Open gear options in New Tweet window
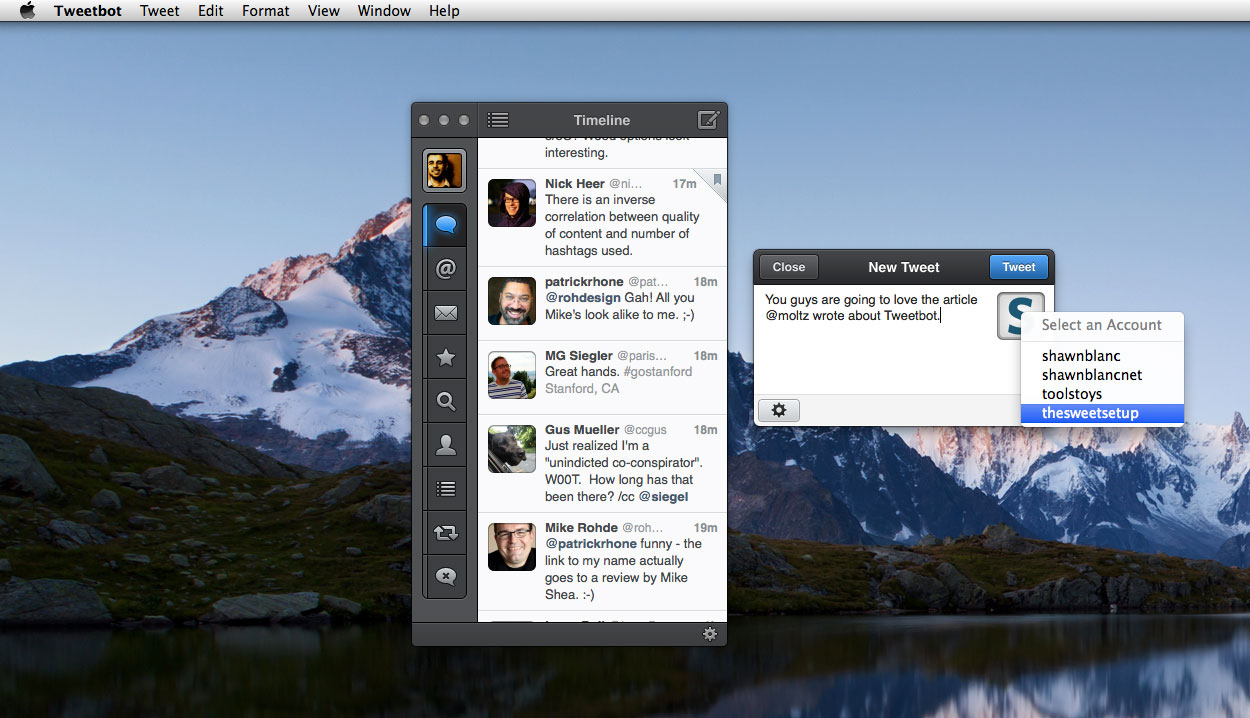 click(779, 410)
